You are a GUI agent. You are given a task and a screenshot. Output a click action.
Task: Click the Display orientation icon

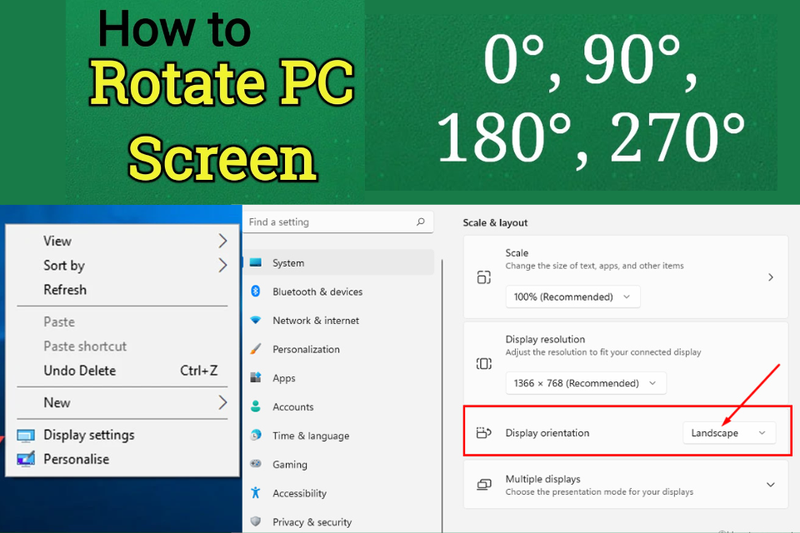pyautogui.click(x=483, y=433)
